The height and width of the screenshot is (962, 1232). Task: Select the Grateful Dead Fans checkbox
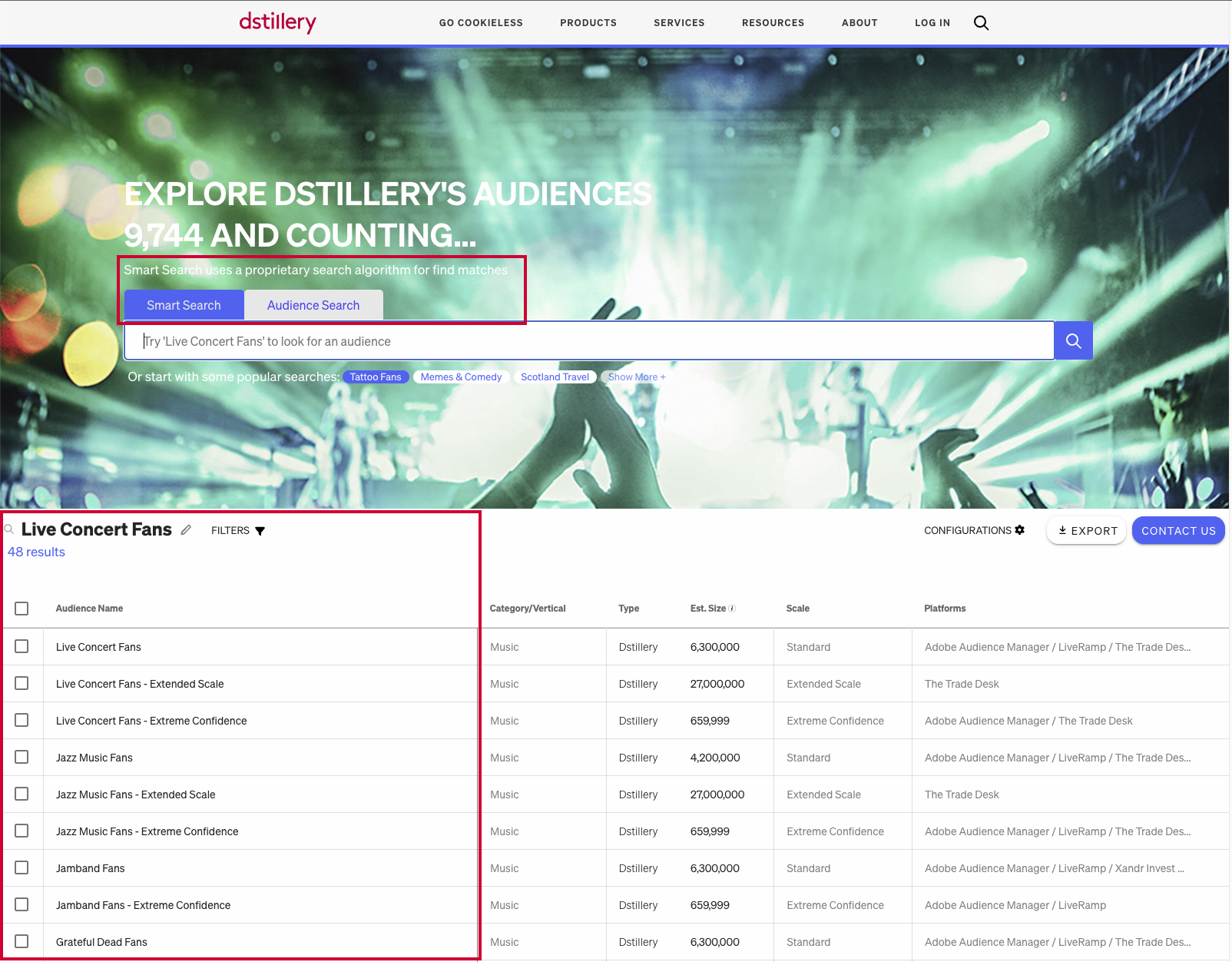(x=22, y=942)
